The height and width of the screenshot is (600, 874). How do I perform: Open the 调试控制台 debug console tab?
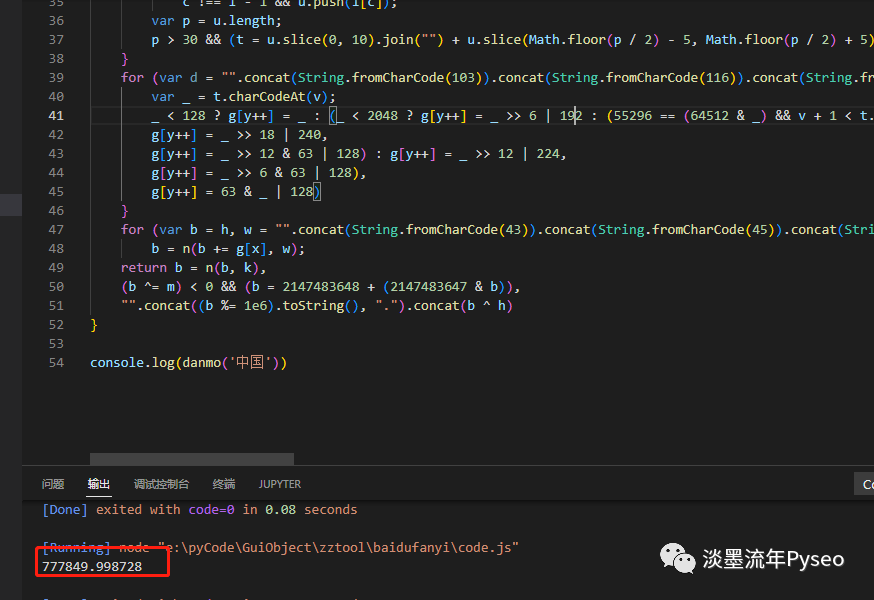[x=161, y=484]
